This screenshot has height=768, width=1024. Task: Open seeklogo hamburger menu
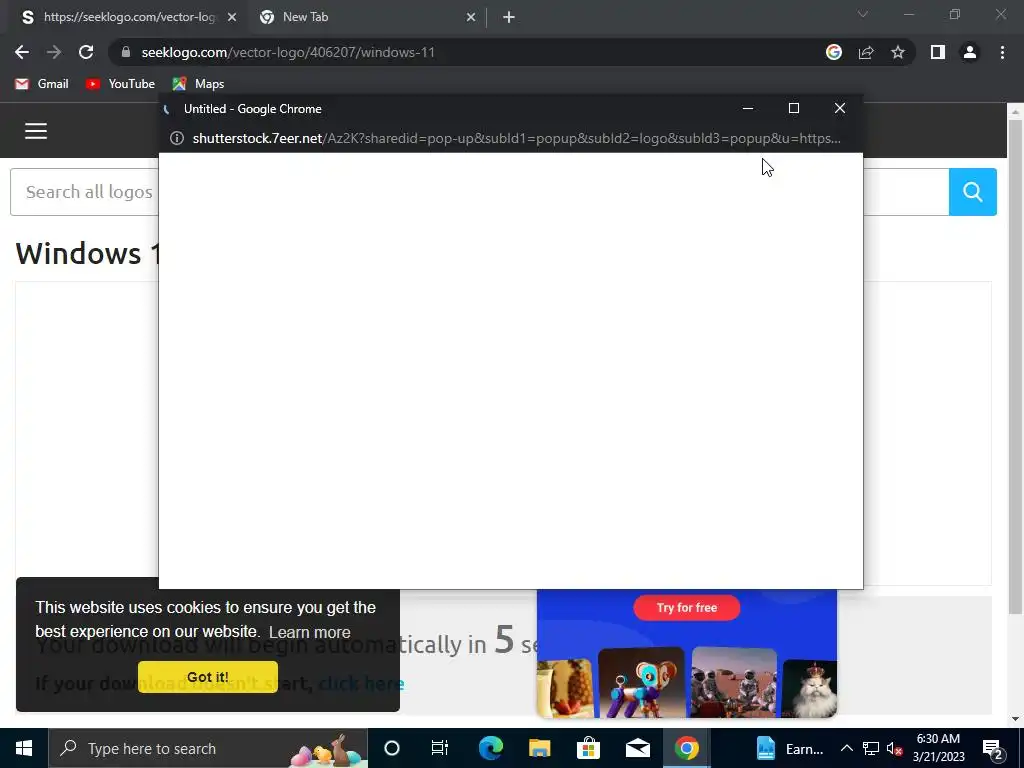coord(36,131)
